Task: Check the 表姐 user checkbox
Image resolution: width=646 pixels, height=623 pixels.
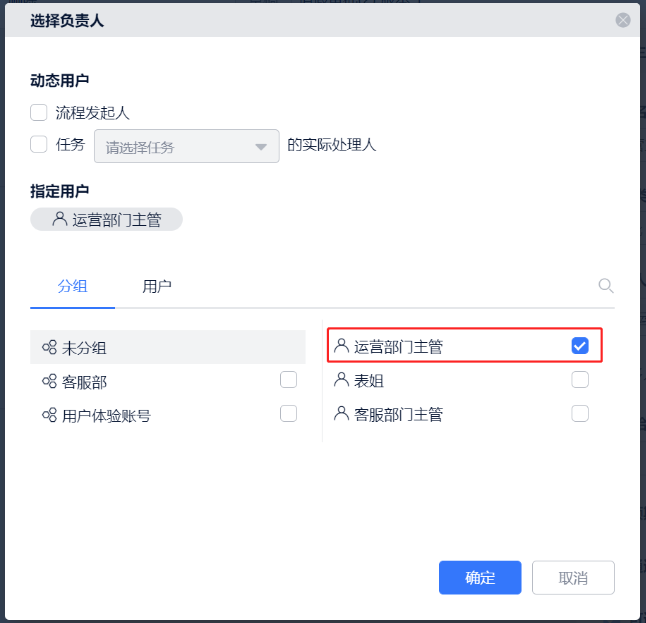Action: pos(580,380)
